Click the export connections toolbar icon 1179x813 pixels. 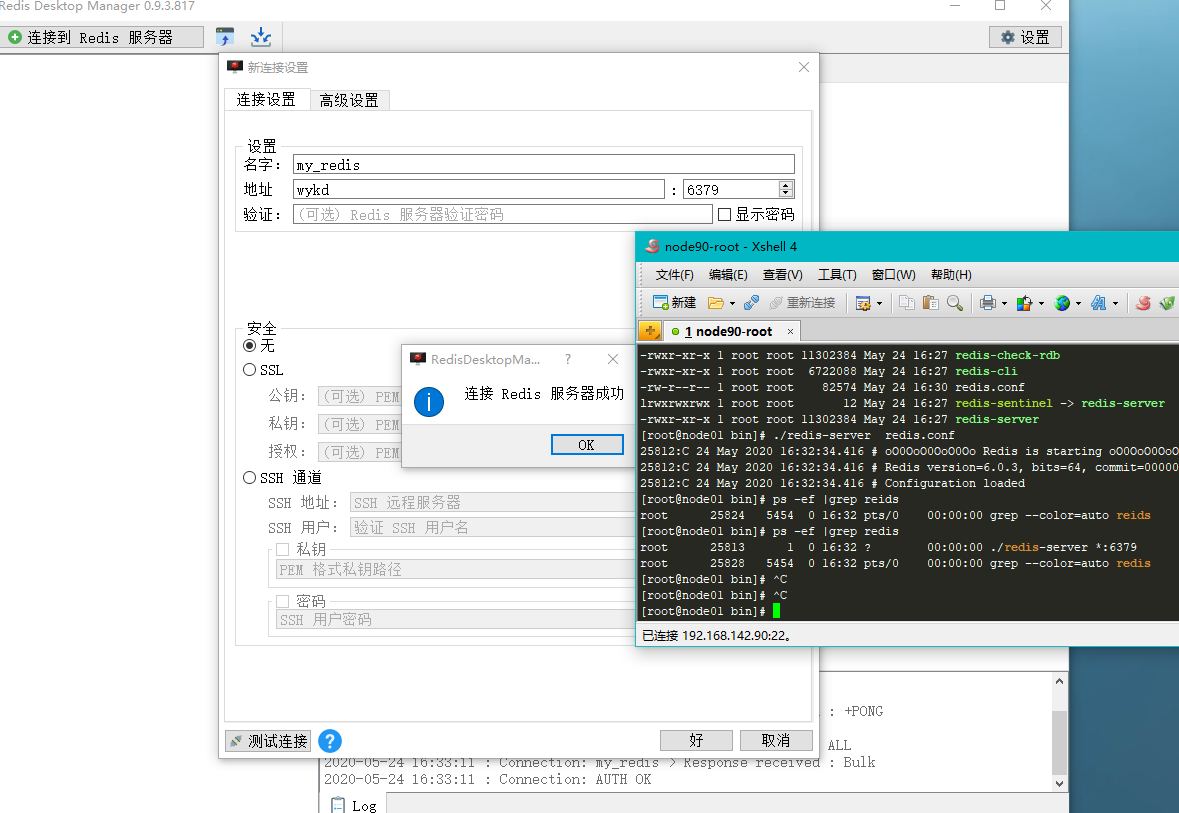225,37
